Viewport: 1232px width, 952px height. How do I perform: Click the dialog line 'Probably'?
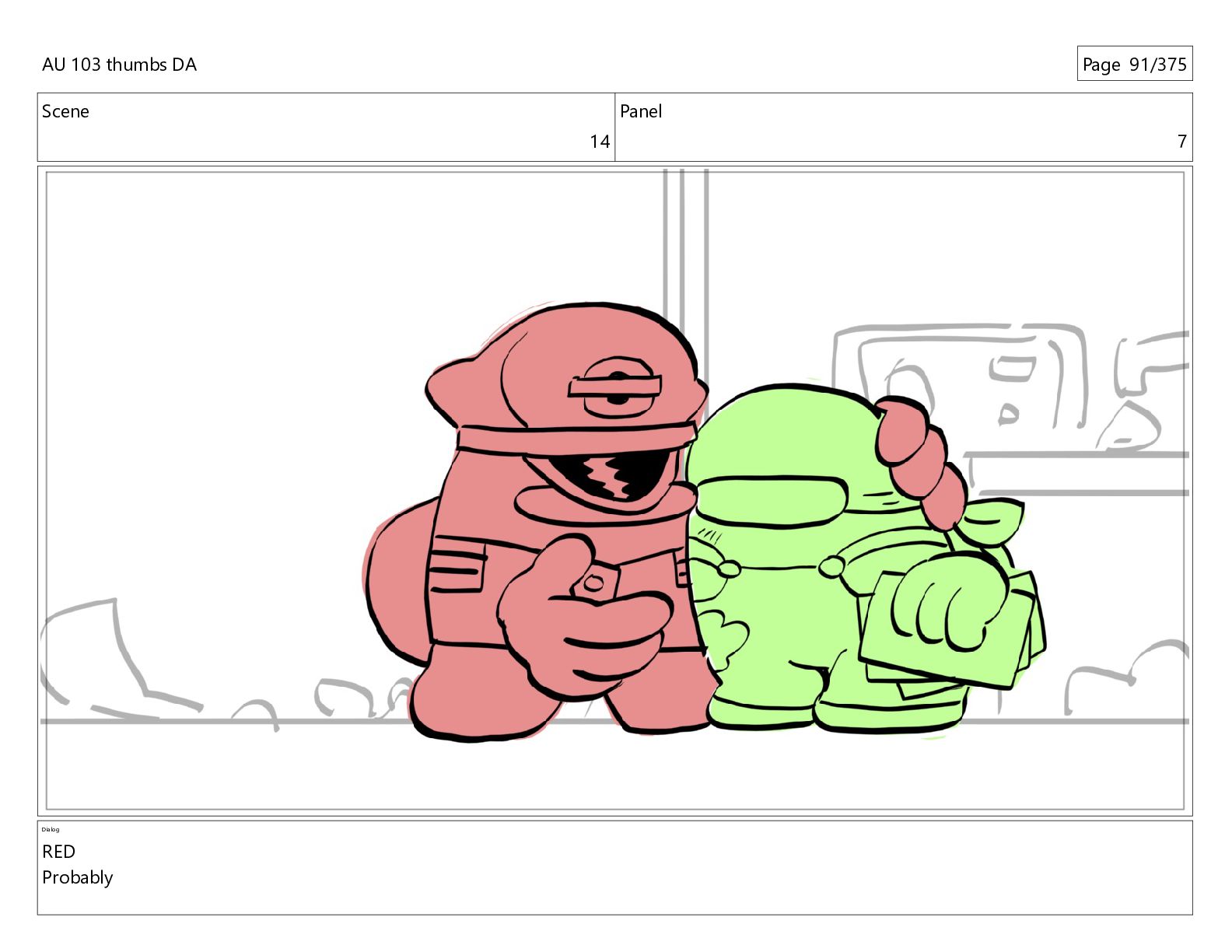point(78,877)
